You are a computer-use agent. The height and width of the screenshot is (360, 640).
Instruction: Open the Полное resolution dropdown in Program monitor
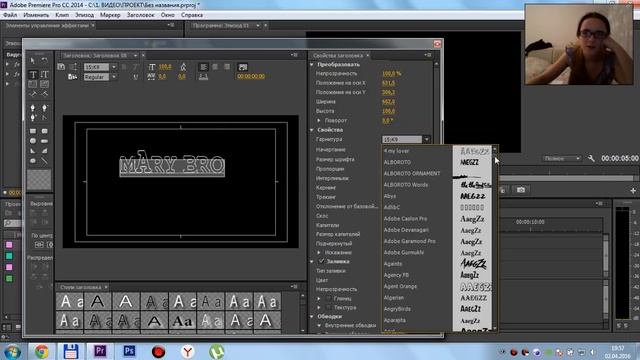(x=562, y=158)
